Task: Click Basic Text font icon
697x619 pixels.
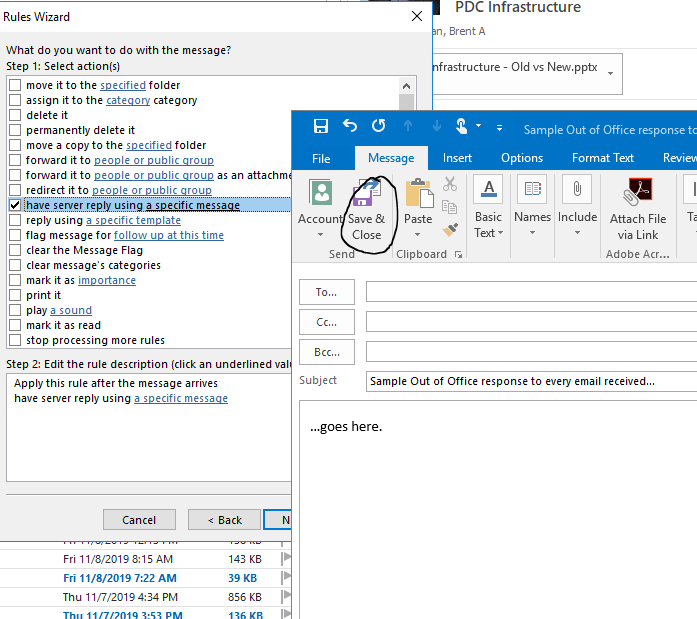Action: pyautogui.click(x=489, y=190)
